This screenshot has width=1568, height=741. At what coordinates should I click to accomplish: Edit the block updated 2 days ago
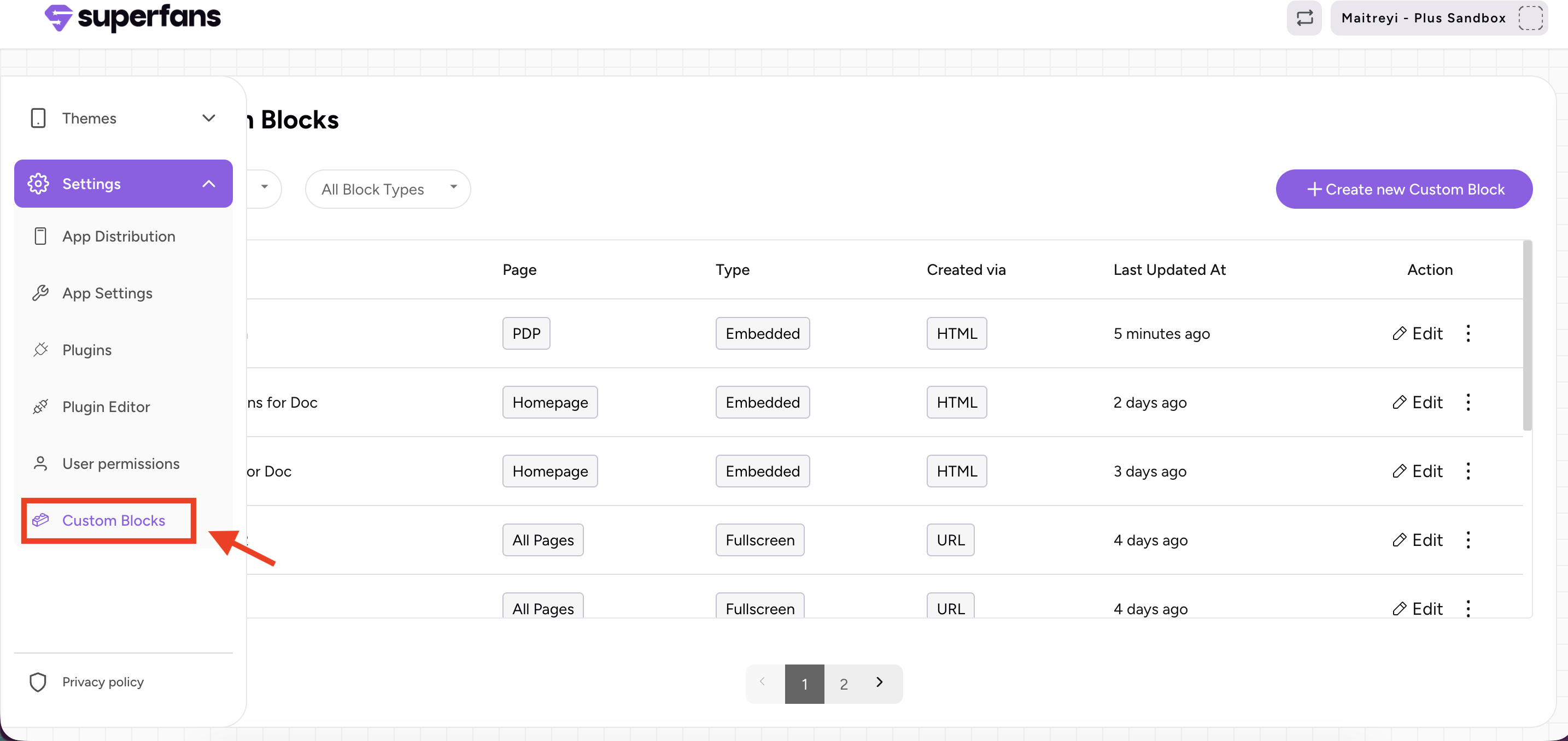coord(1418,402)
